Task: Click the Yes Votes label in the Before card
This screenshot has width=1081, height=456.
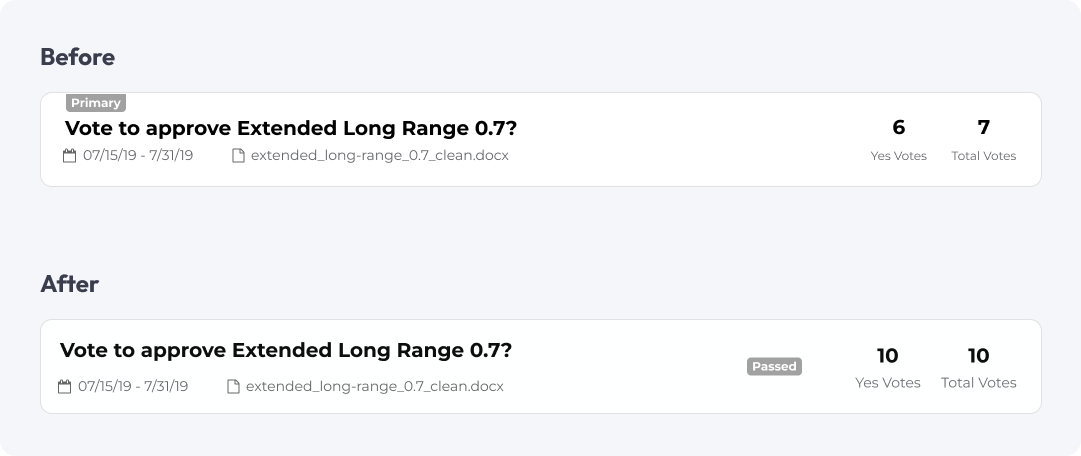Action: click(898, 156)
